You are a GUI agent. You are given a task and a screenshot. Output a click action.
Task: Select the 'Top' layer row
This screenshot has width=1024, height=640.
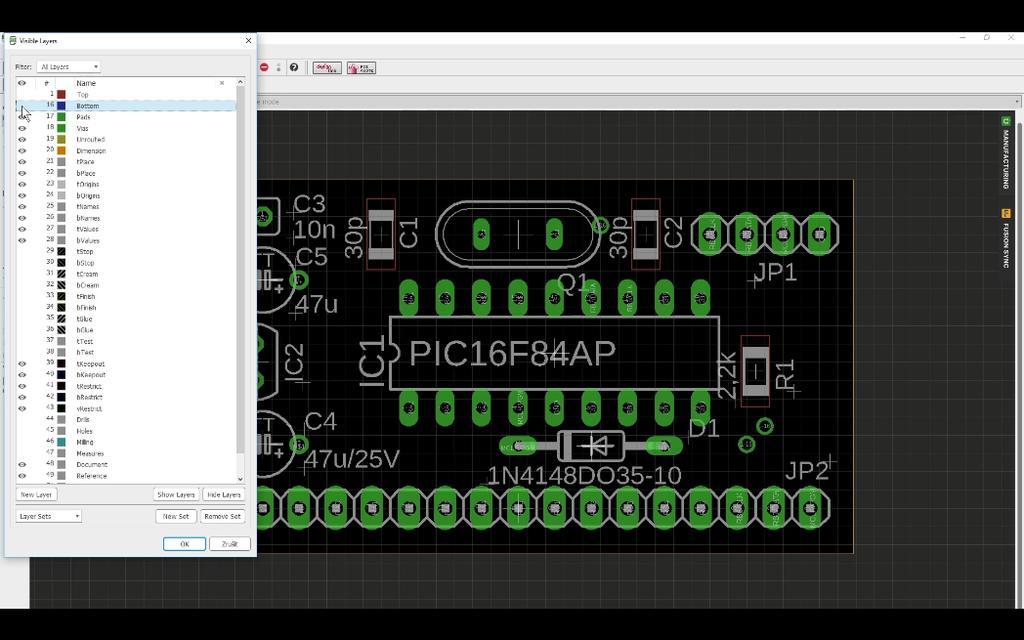[x=126, y=95]
